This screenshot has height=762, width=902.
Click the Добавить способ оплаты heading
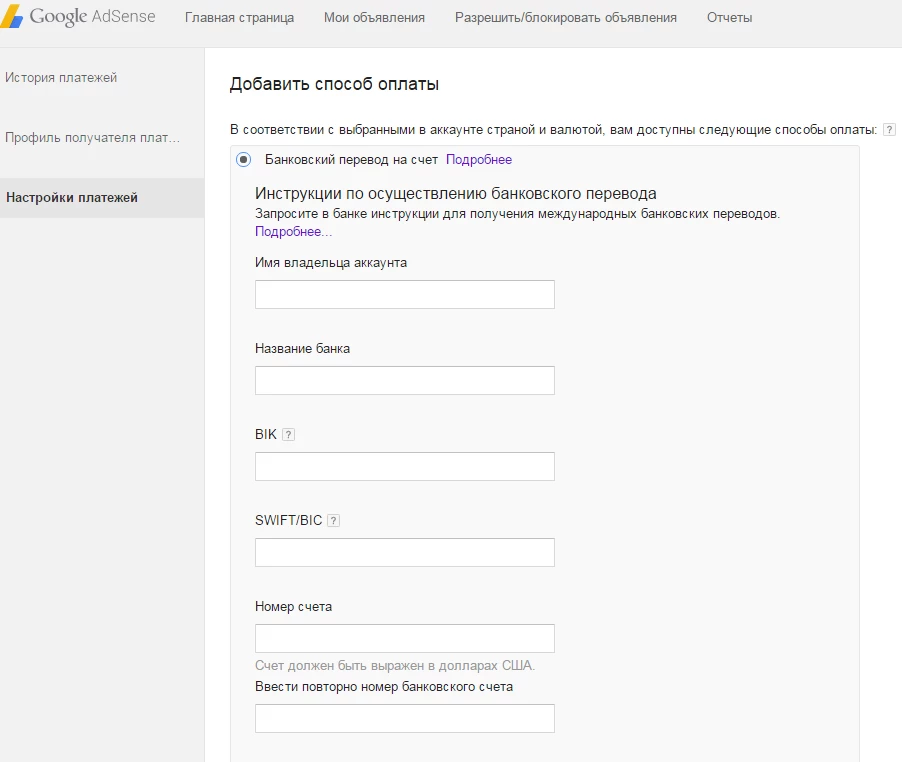coord(334,84)
